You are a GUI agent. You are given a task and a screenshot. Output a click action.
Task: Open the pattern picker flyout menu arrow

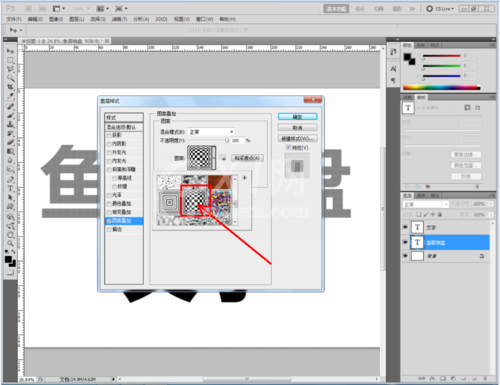(x=245, y=178)
